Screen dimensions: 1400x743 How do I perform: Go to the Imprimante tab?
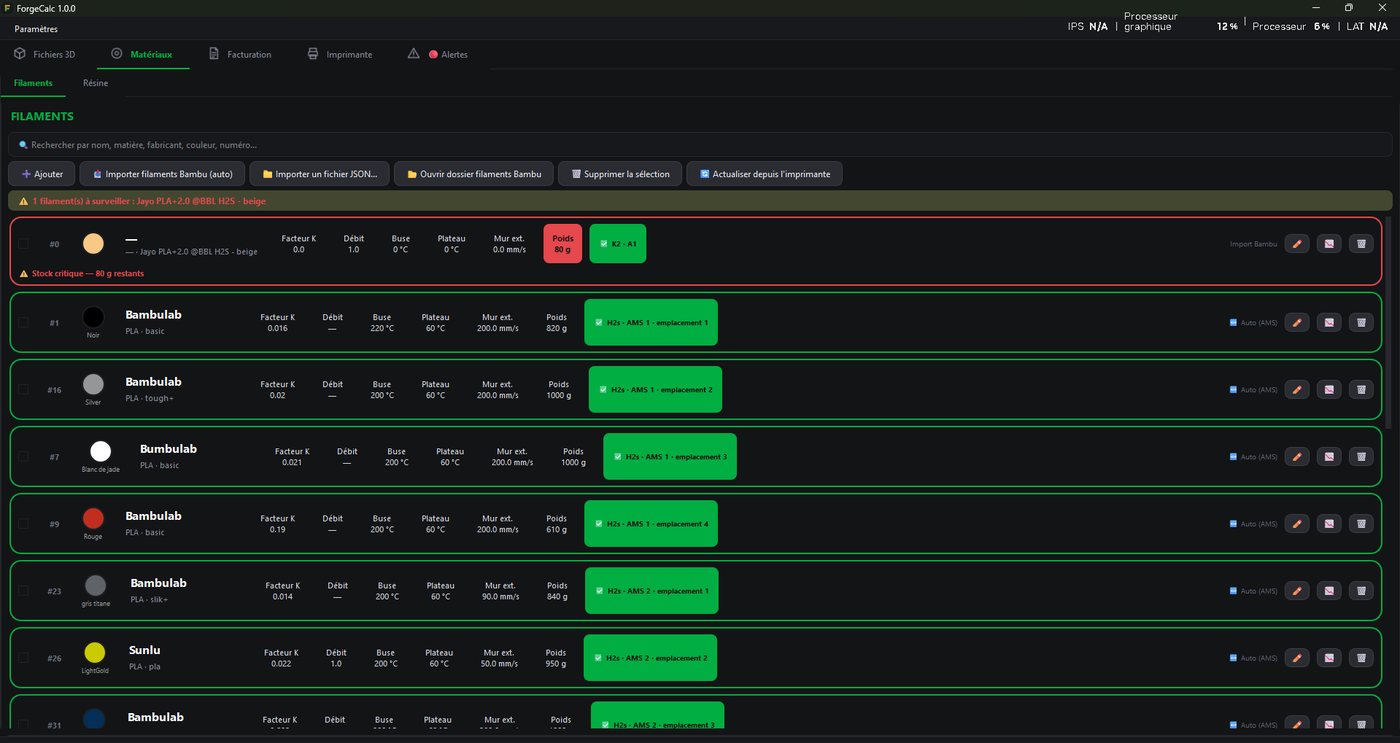340,54
